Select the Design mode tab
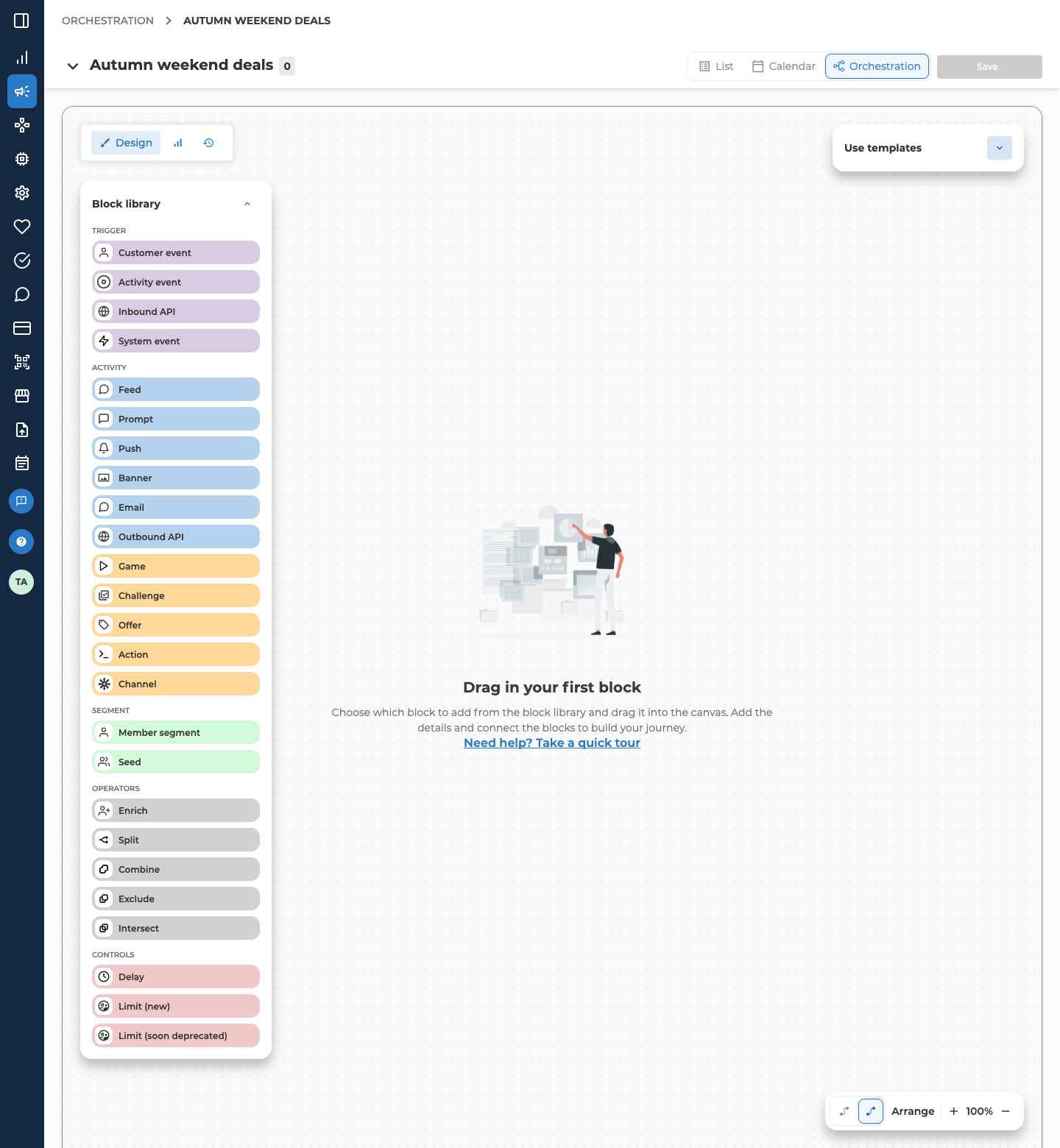 (126, 143)
